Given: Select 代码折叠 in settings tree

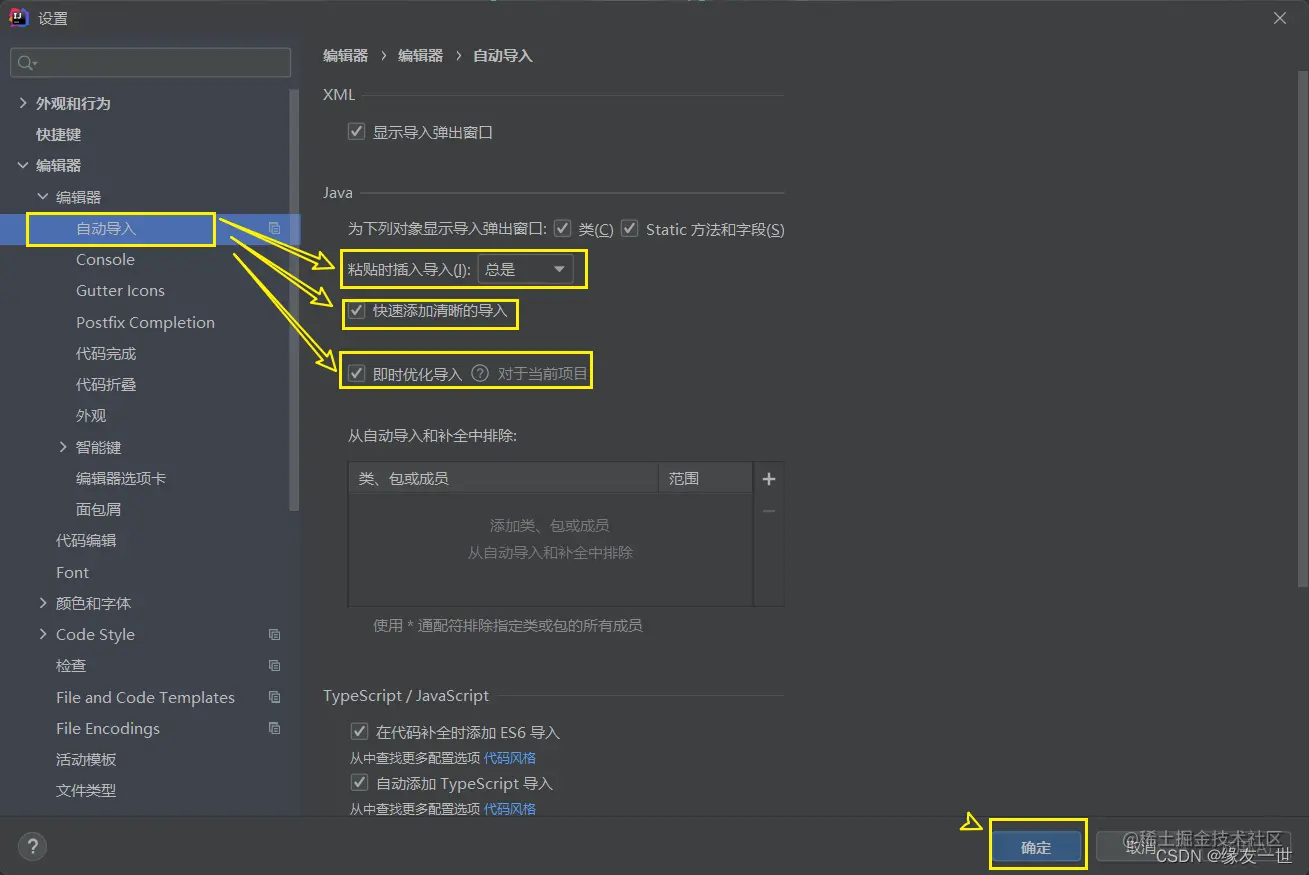Looking at the screenshot, I should pos(106,385).
